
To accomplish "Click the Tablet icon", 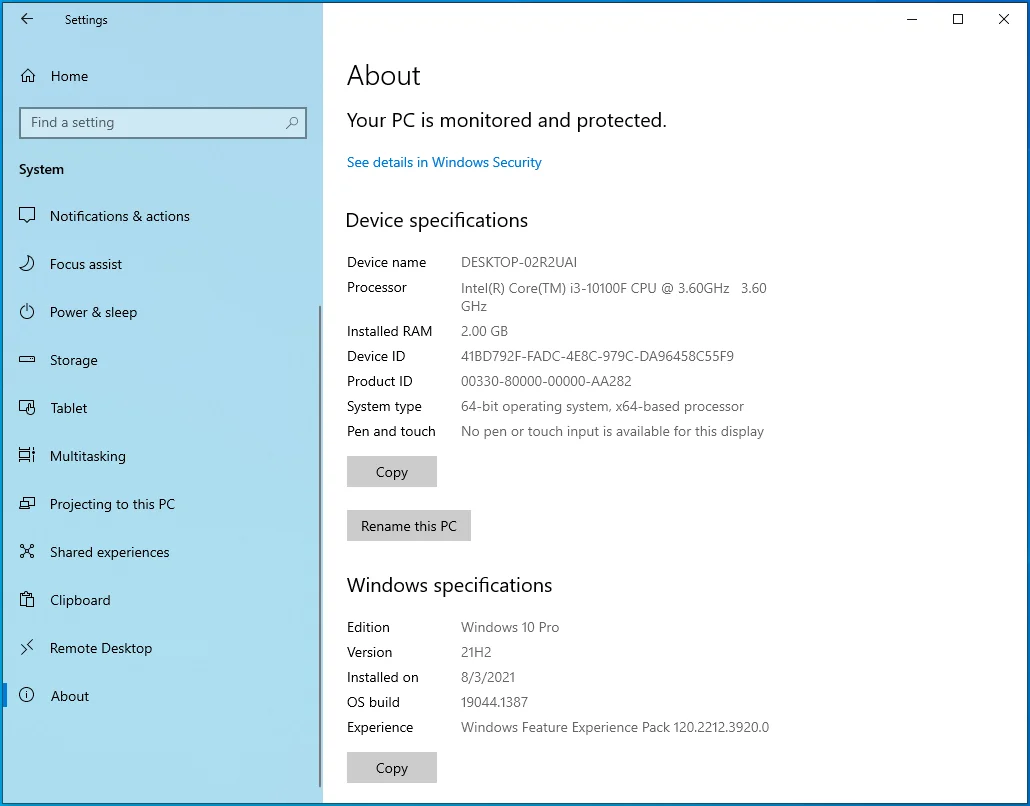I will tap(27, 407).
